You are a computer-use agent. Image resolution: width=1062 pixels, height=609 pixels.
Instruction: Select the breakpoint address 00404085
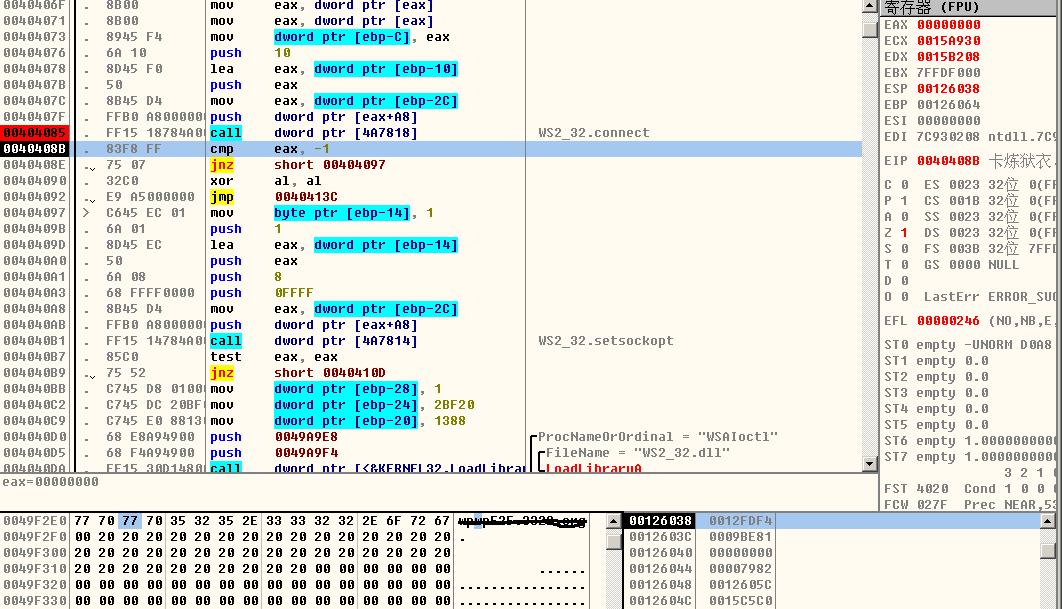[35, 133]
